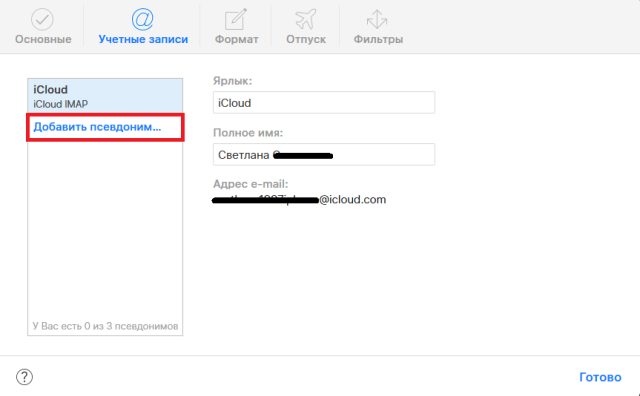Click the Адрес e-mail: label
Image resolution: width=640 pixels, height=396 pixels.
[x=251, y=184]
